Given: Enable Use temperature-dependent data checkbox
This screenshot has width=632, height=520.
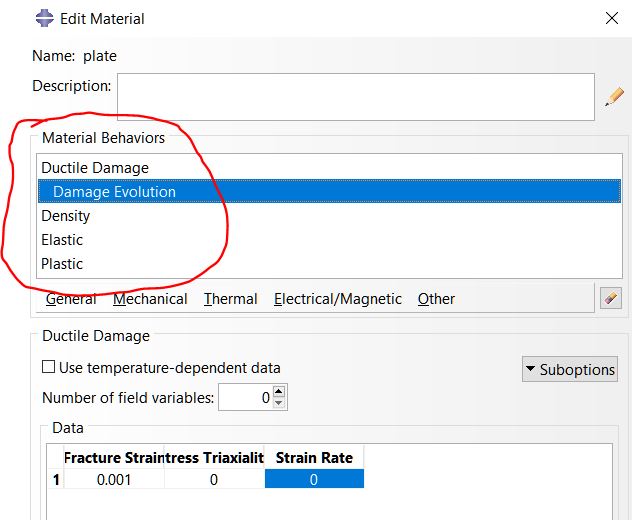Looking at the screenshot, I should (49, 367).
